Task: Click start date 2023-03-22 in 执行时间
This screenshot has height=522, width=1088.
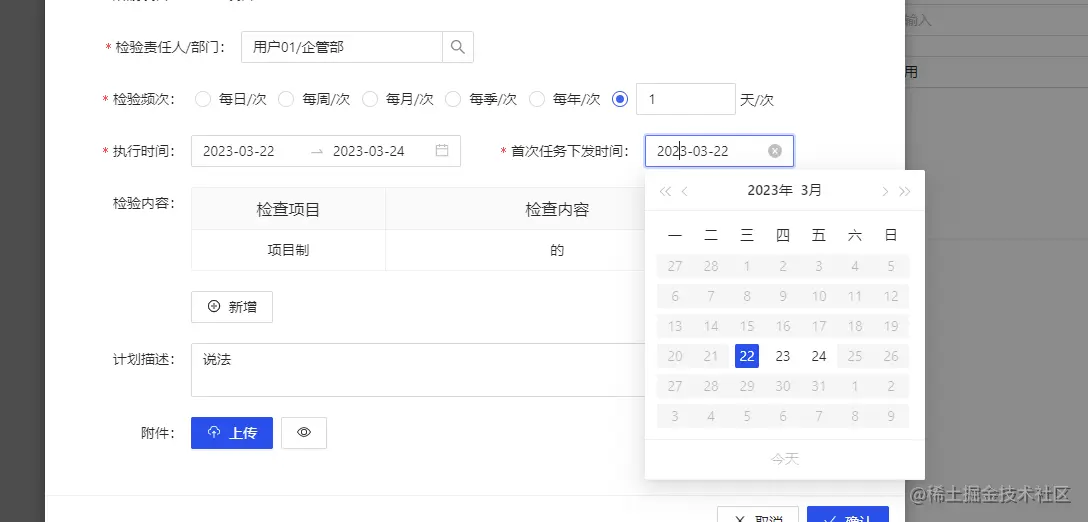Action: 239,151
